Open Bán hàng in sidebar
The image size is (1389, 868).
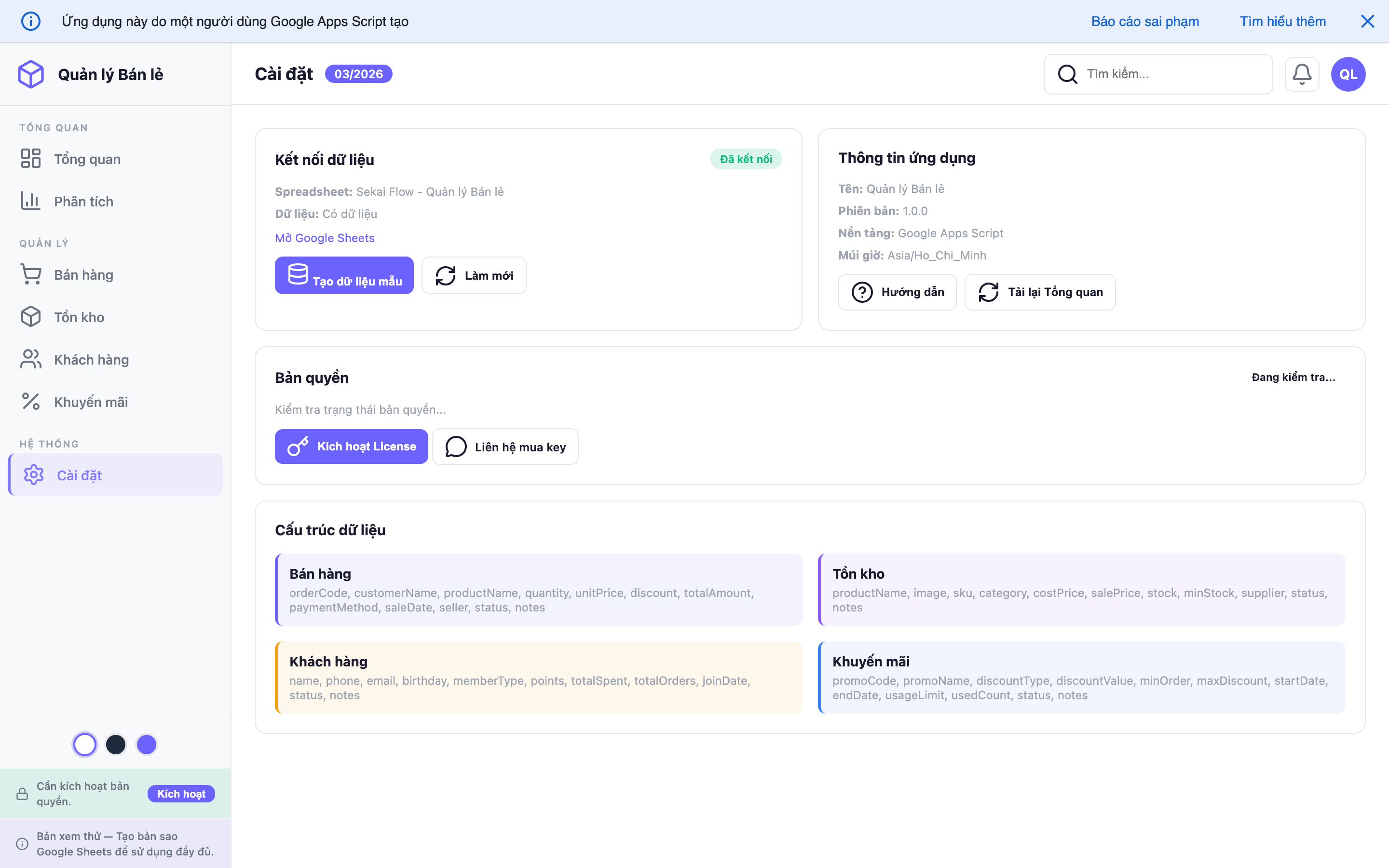point(83,275)
